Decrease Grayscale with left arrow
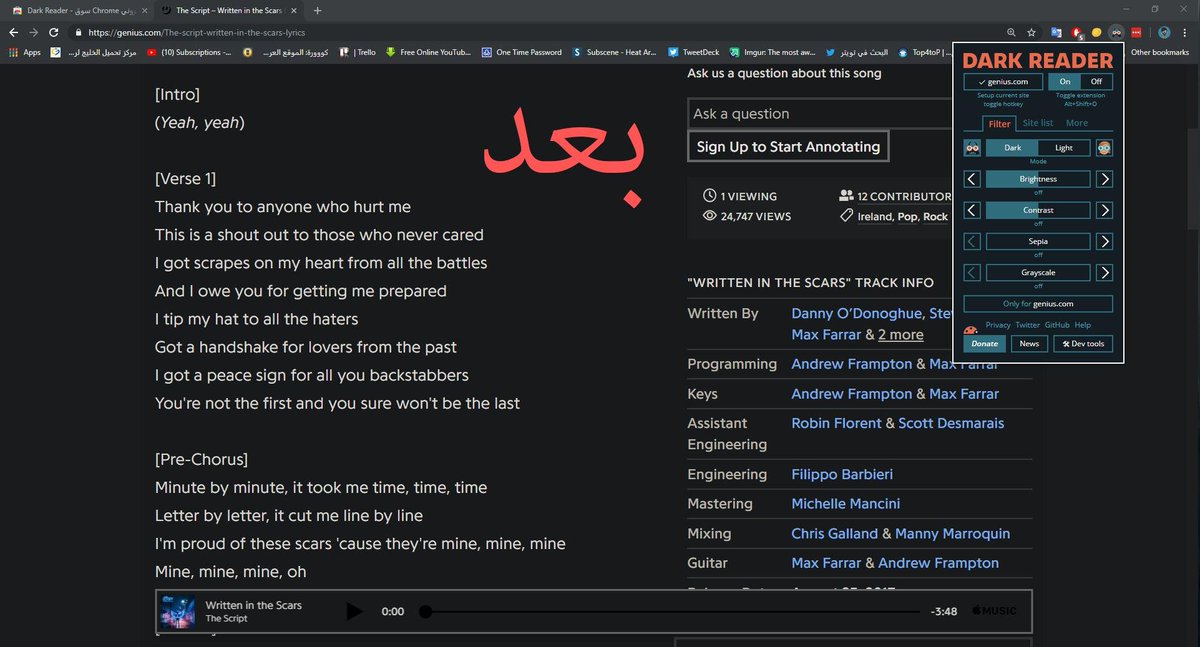Image resolution: width=1200 pixels, height=647 pixels. [x=972, y=272]
